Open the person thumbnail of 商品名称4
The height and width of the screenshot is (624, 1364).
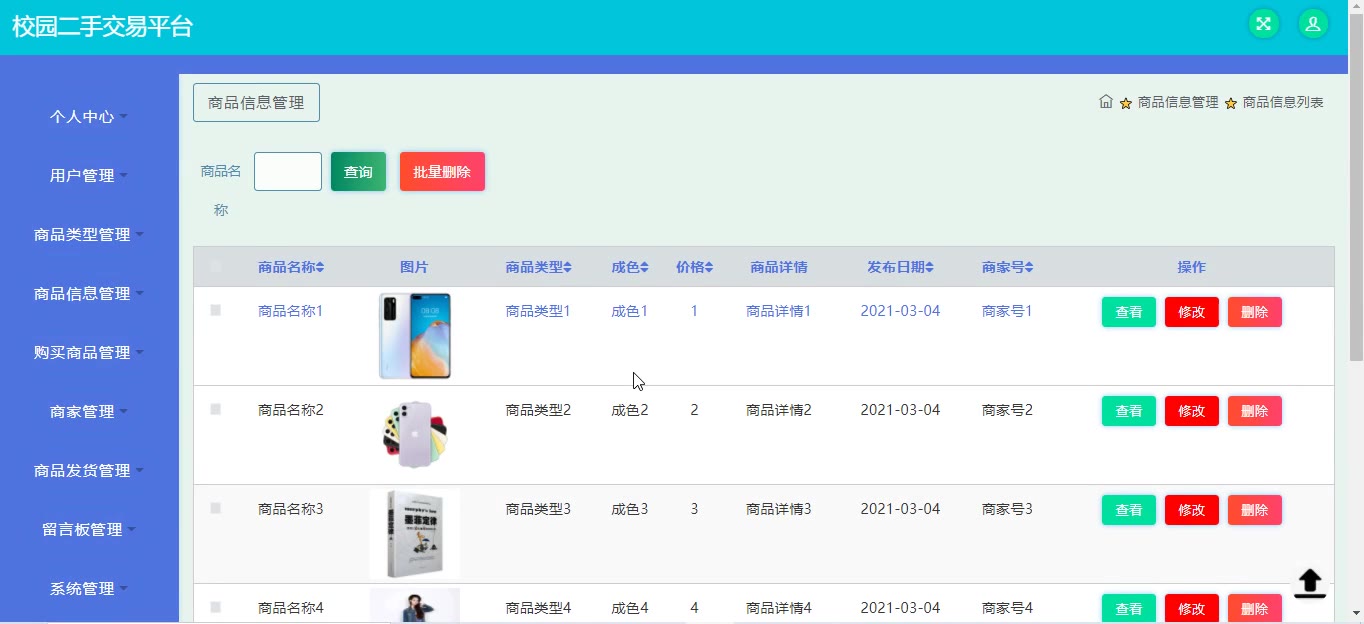(415, 606)
